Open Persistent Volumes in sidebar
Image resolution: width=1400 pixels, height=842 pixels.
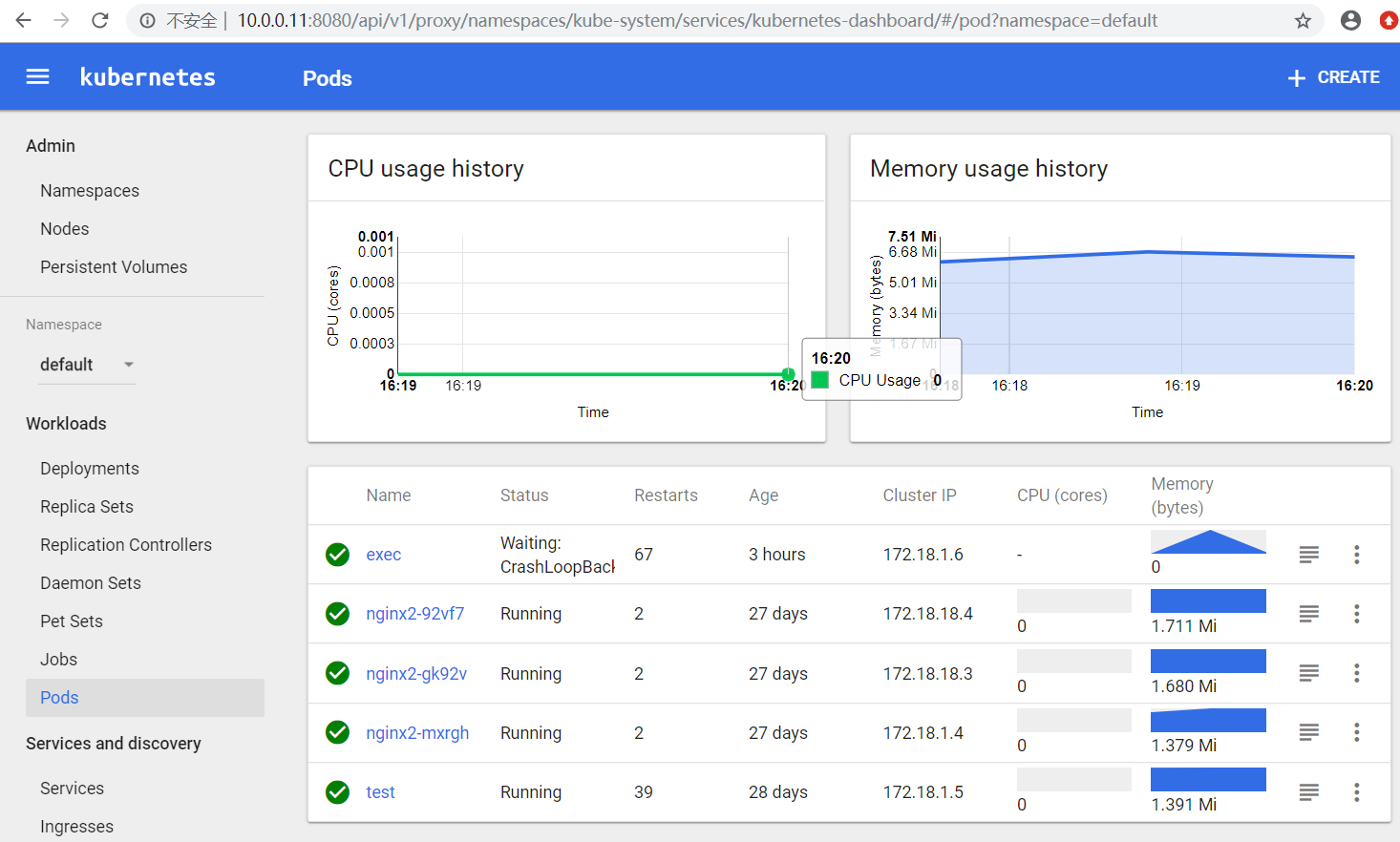pyautogui.click(x=114, y=267)
